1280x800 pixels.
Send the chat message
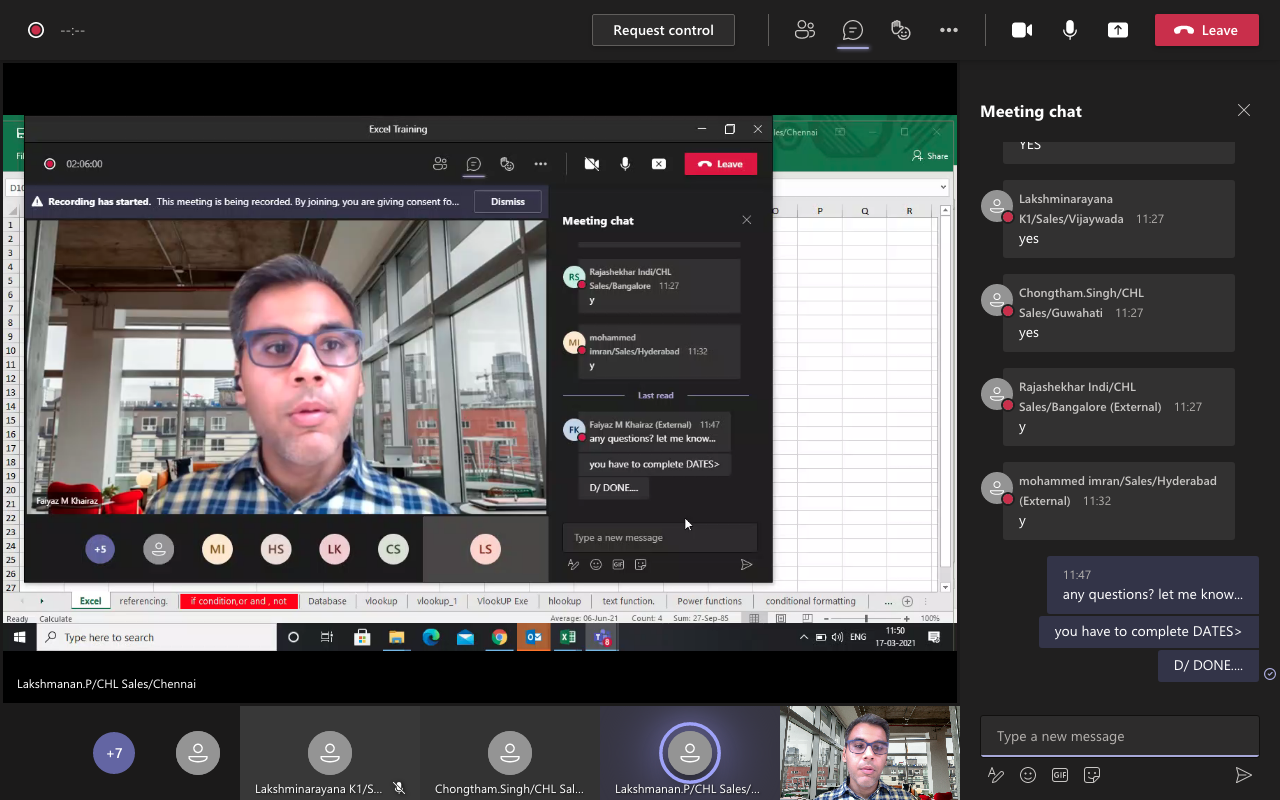(x=1243, y=775)
